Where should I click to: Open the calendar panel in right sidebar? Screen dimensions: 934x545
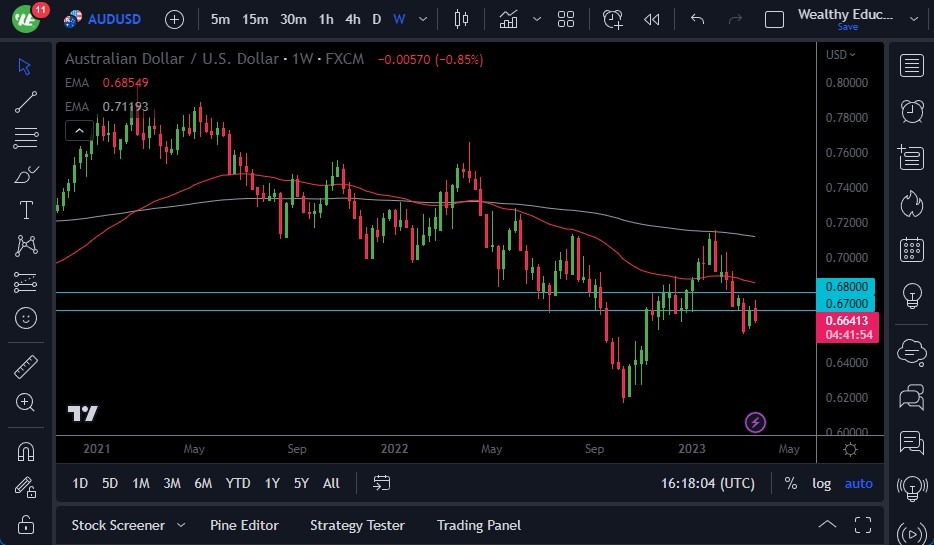coord(911,249)
